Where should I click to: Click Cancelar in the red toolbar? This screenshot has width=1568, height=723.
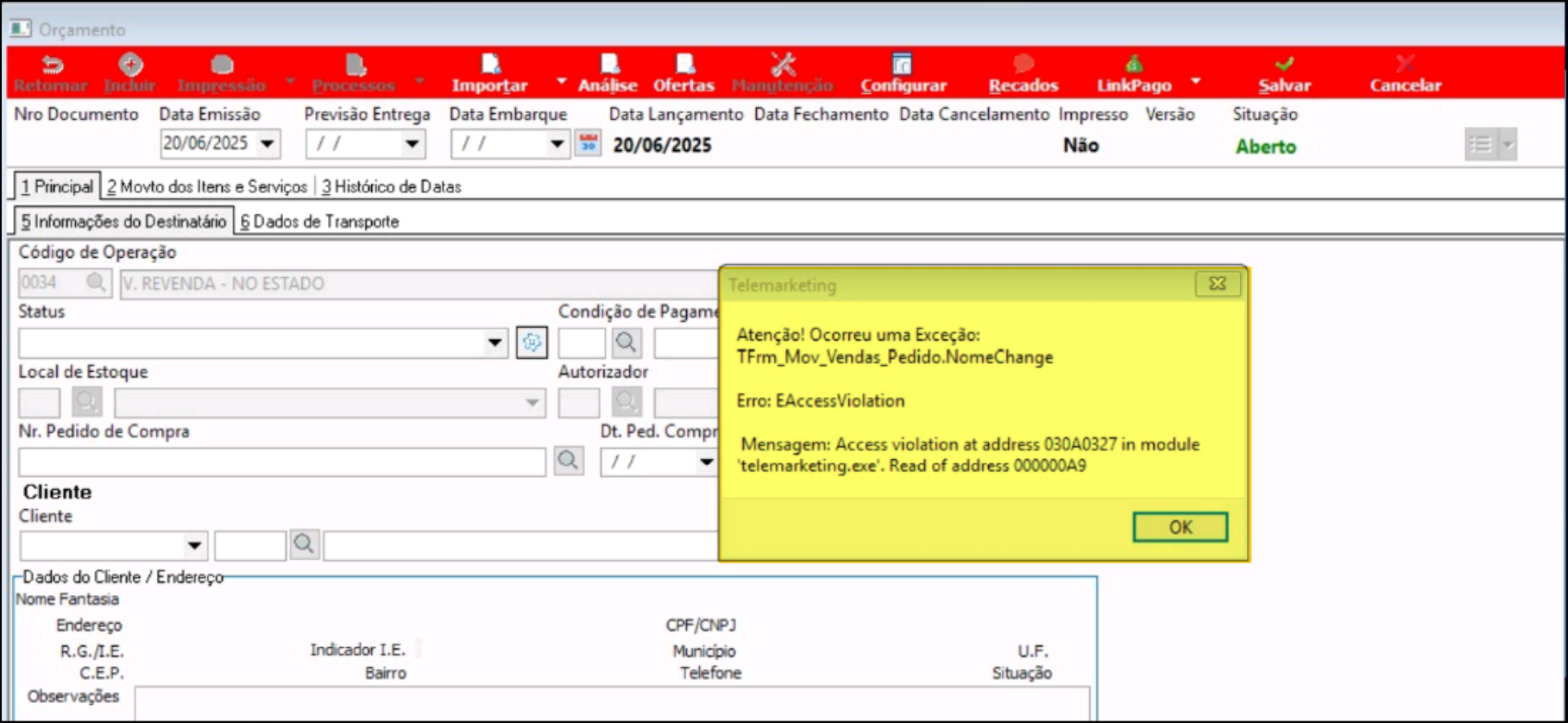(1406, 73)
